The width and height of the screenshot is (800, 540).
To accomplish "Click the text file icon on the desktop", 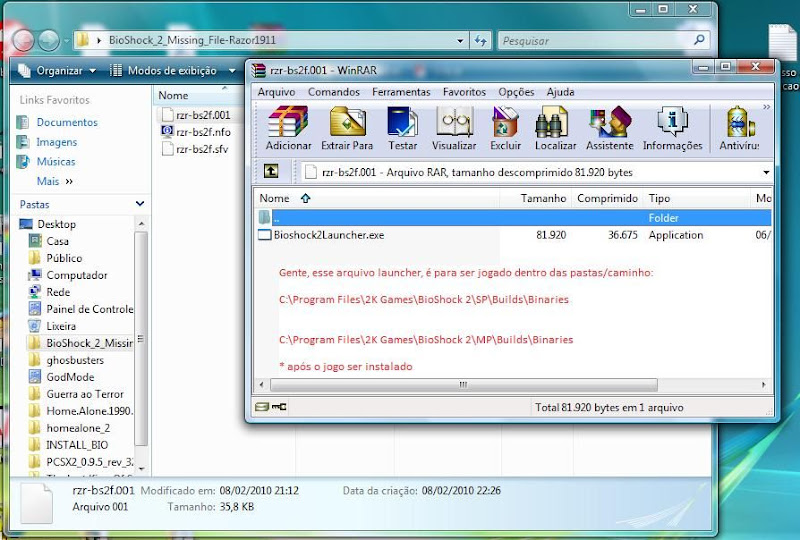I will 783,43.
